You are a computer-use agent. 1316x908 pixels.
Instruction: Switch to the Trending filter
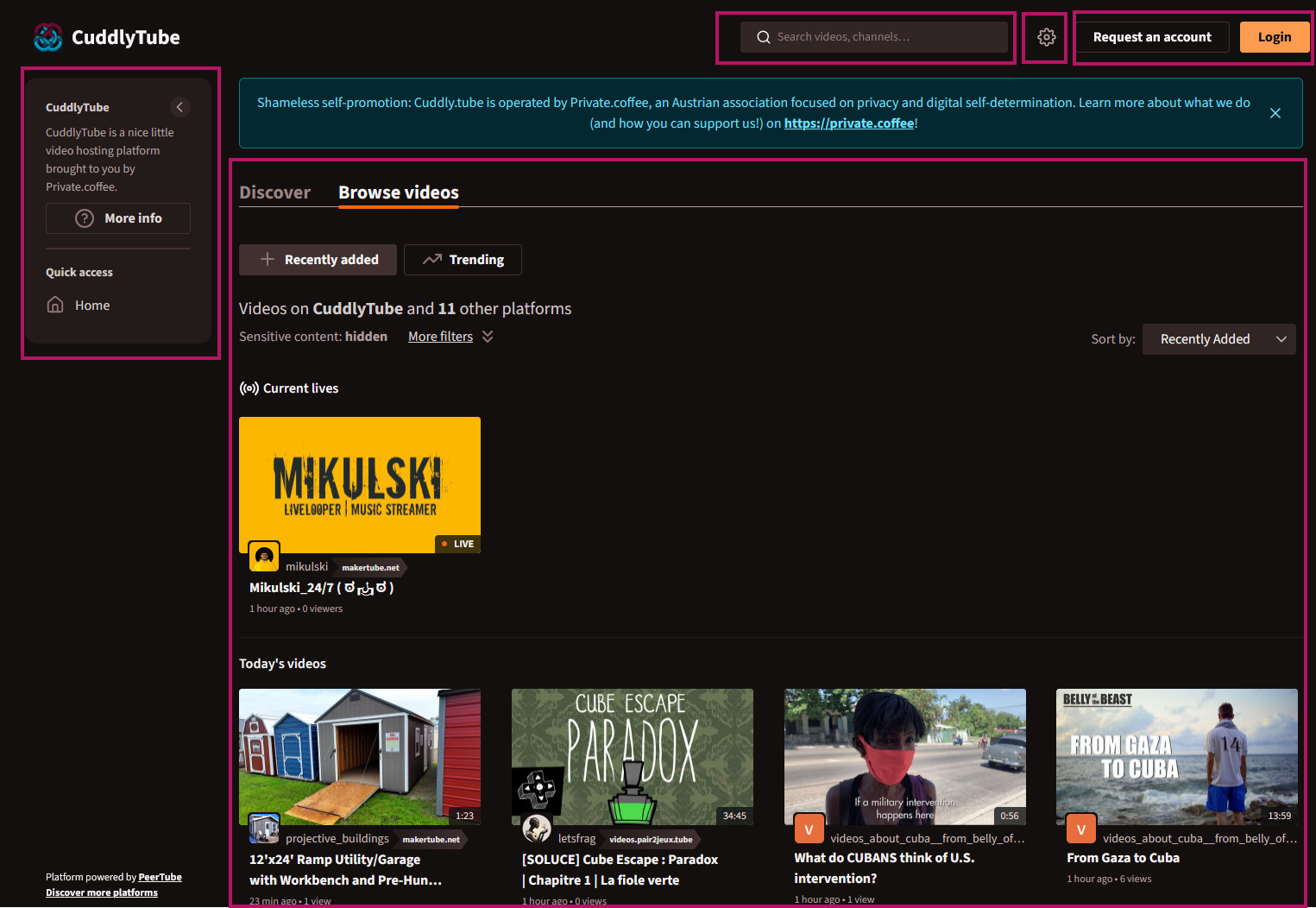pyautogui.click(x=463, y=260)
